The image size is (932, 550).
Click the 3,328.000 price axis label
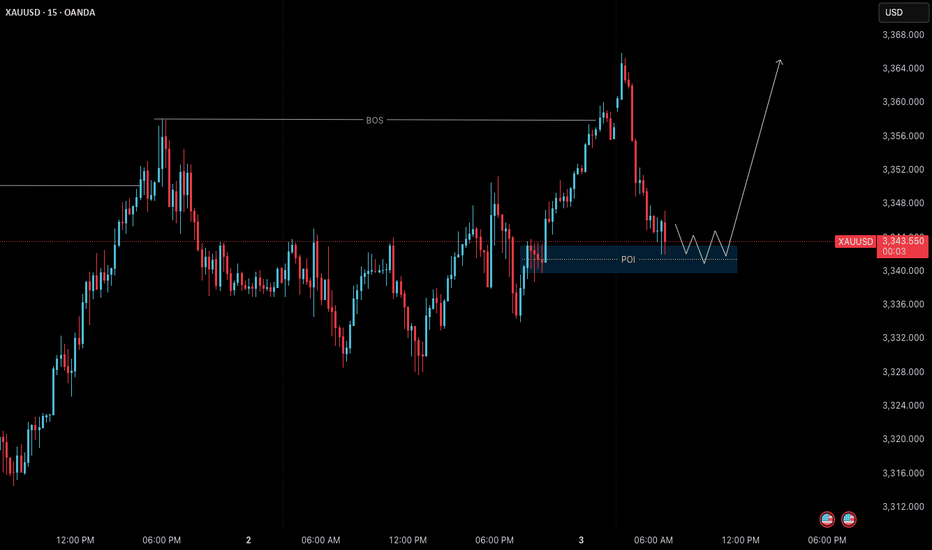pyautogui.click(x=903, y=372)
